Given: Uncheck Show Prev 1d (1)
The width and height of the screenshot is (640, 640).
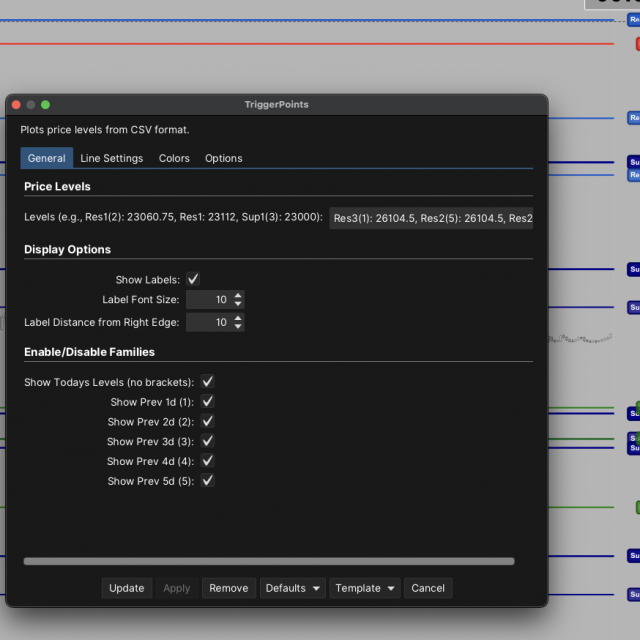Looking at the screenshot, I should tap(208, 402).
